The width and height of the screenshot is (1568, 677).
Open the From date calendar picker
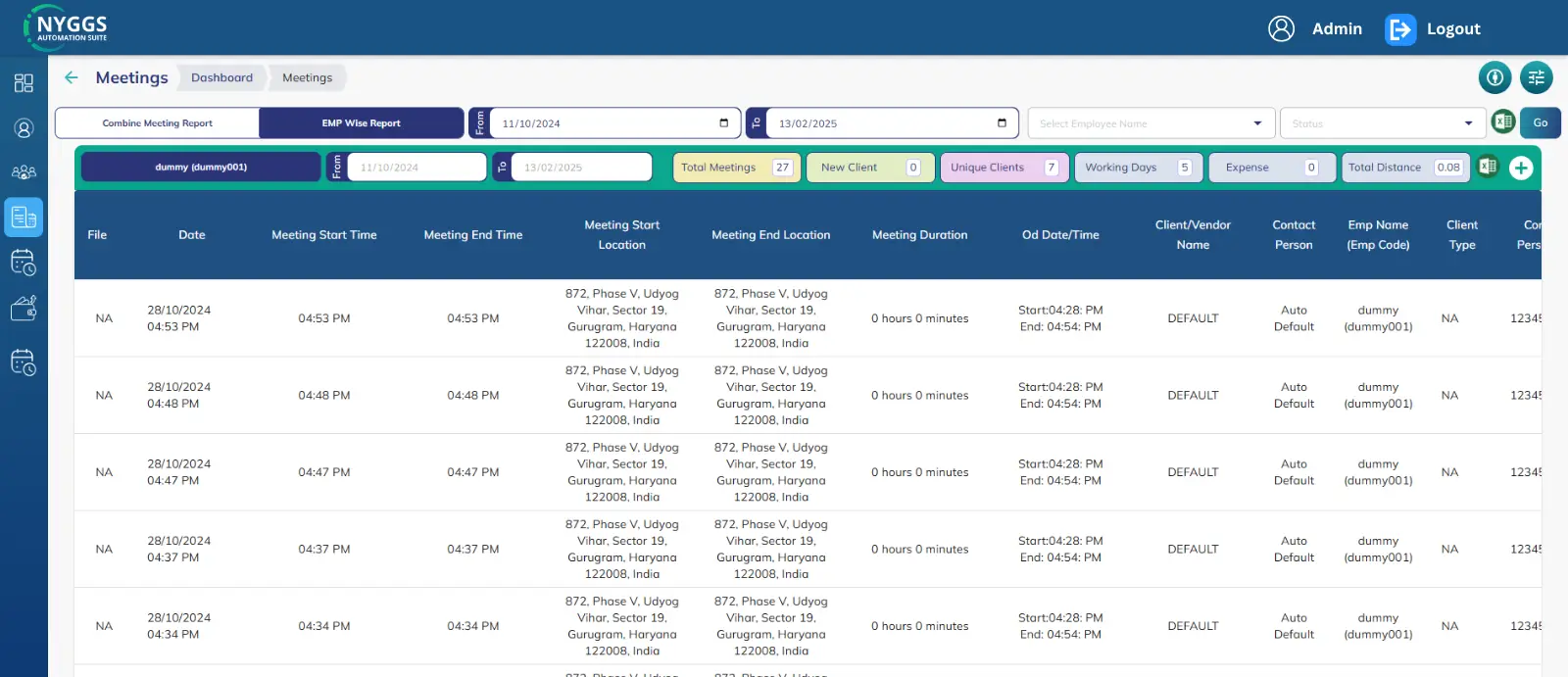(723, 123)
